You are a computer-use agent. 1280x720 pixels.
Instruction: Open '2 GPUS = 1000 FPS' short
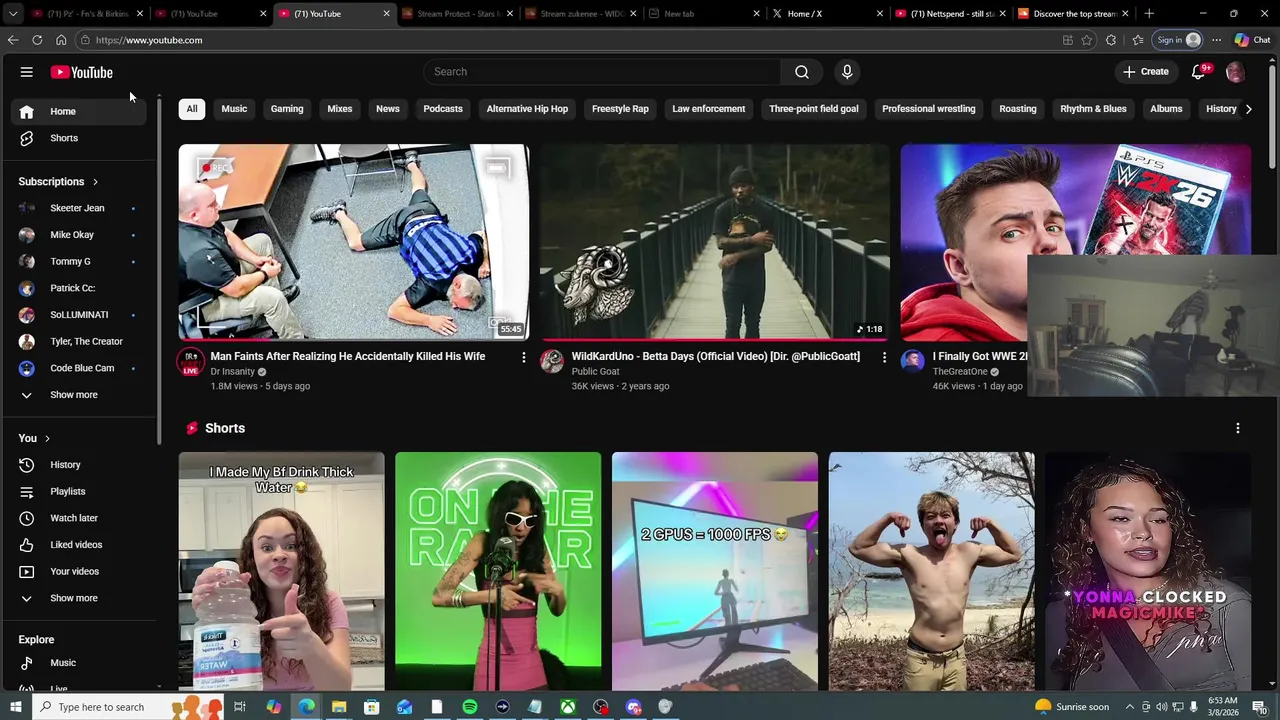tap(715, 571)
